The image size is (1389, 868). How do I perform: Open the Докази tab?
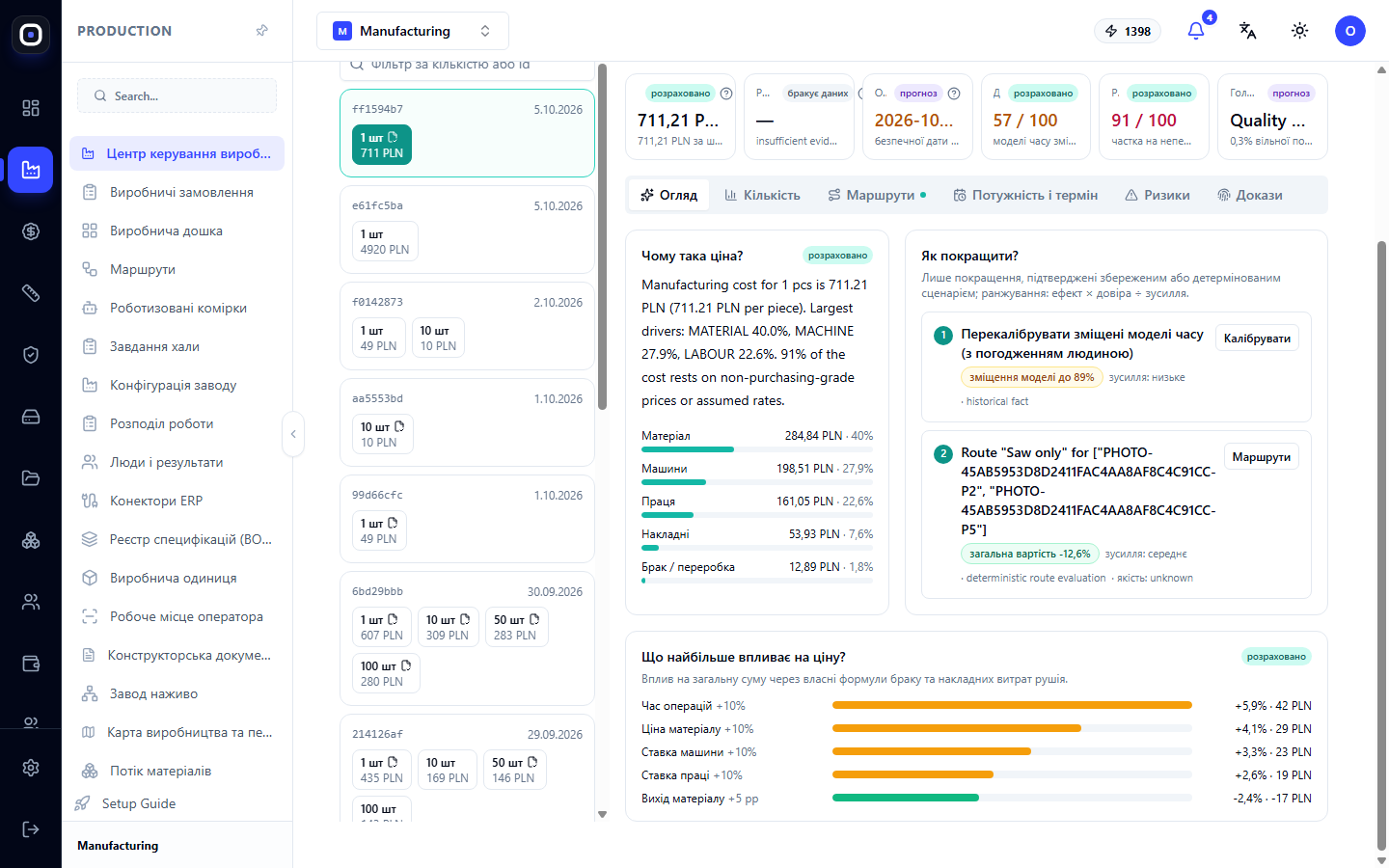[x=1250, y=195]
